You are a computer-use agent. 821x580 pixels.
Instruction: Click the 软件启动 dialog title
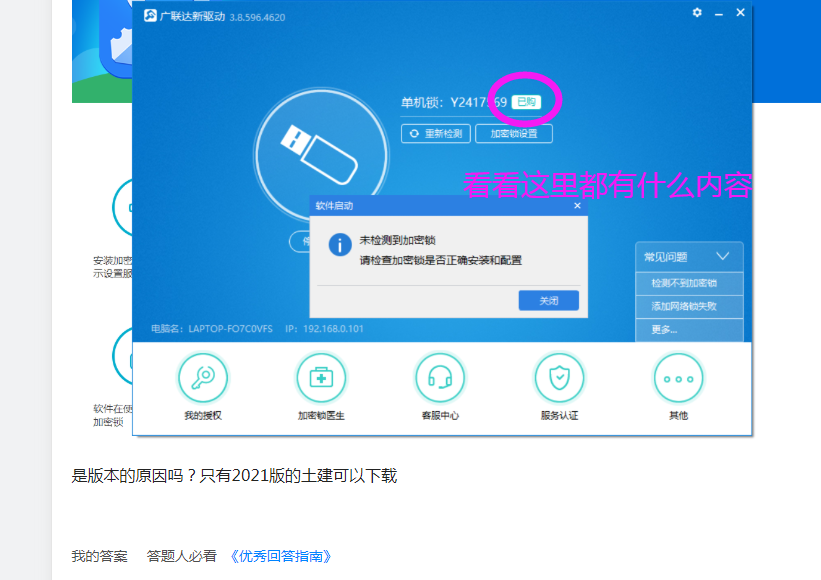pyautogui.click(x=334, y=206)
